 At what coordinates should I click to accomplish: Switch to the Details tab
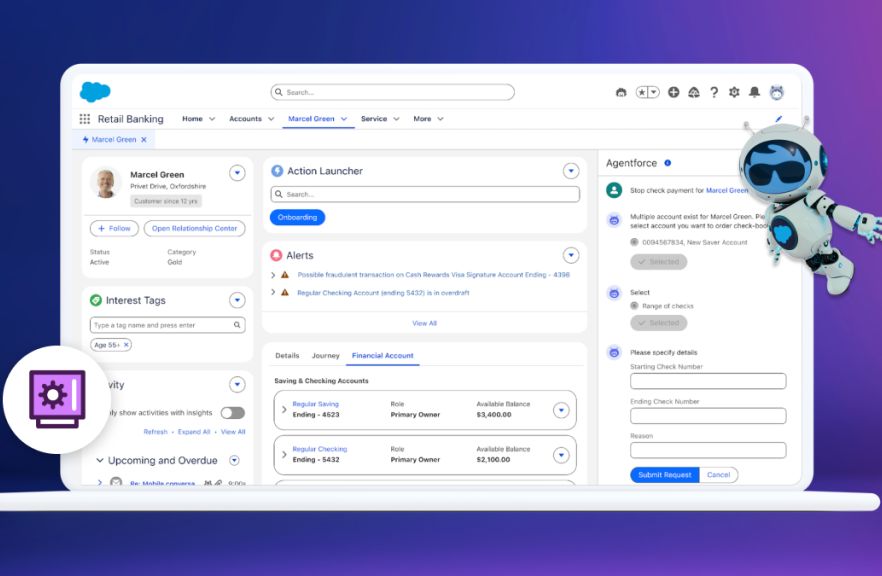tap(287, 356)
